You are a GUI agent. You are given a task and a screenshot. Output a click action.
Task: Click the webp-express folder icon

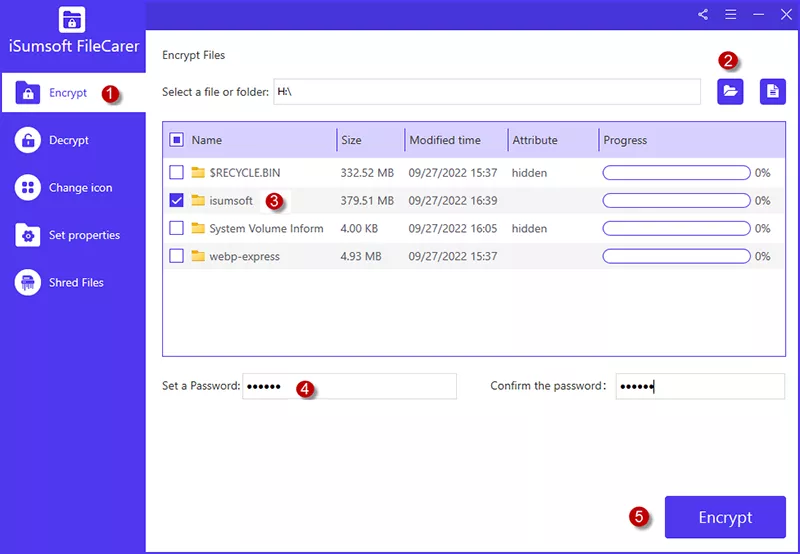198,256
